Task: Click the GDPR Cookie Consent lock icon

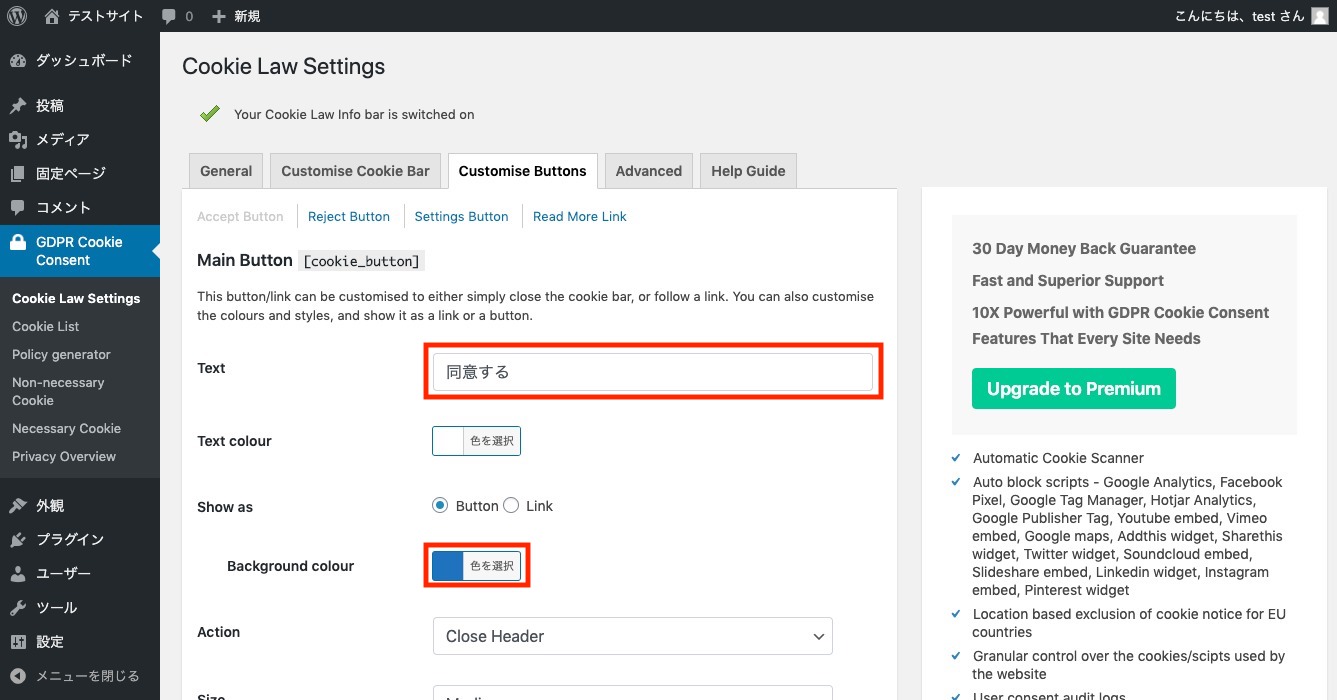Action: (x=18, y=242)
